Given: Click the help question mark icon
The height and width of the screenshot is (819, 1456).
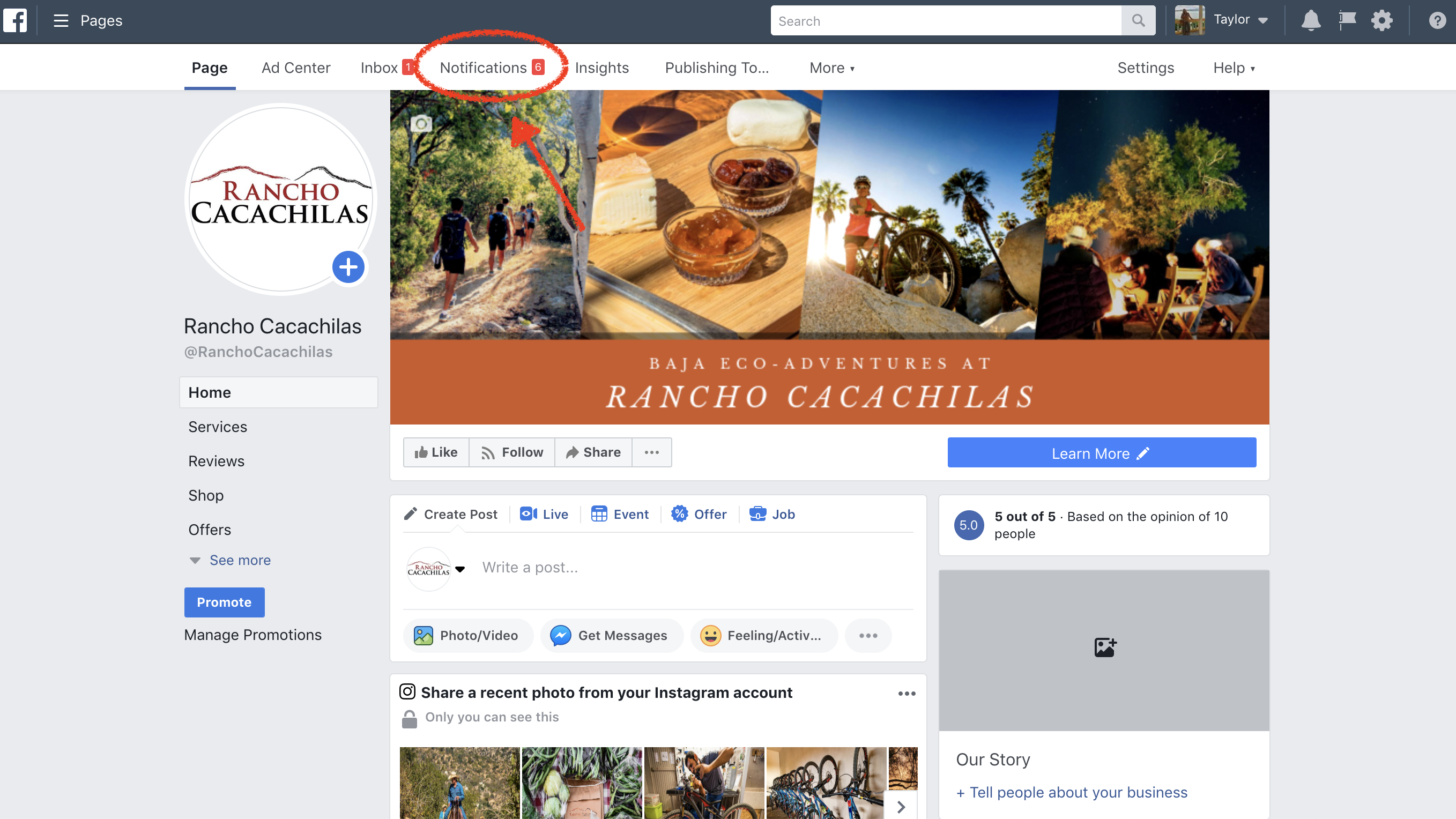Looking at the screenshot, I should click(1437, 21).
